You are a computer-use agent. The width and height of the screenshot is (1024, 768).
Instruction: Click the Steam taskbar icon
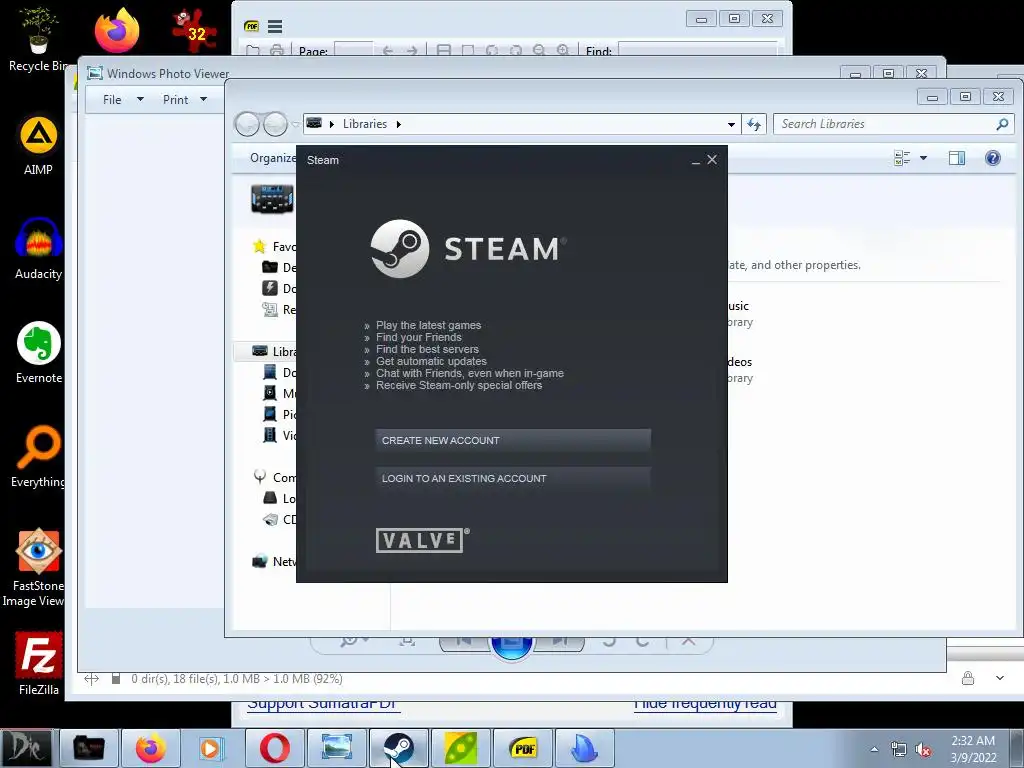[x=398, y=748]
